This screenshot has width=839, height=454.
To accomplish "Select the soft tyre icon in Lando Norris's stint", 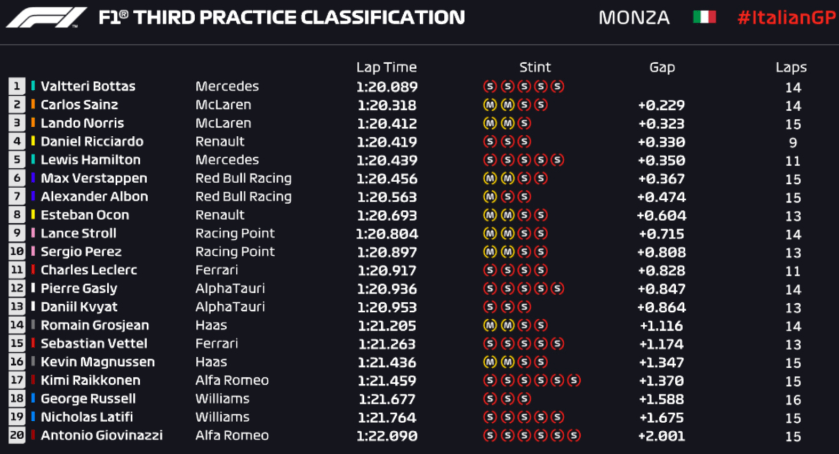I will [x=524, y=123].
